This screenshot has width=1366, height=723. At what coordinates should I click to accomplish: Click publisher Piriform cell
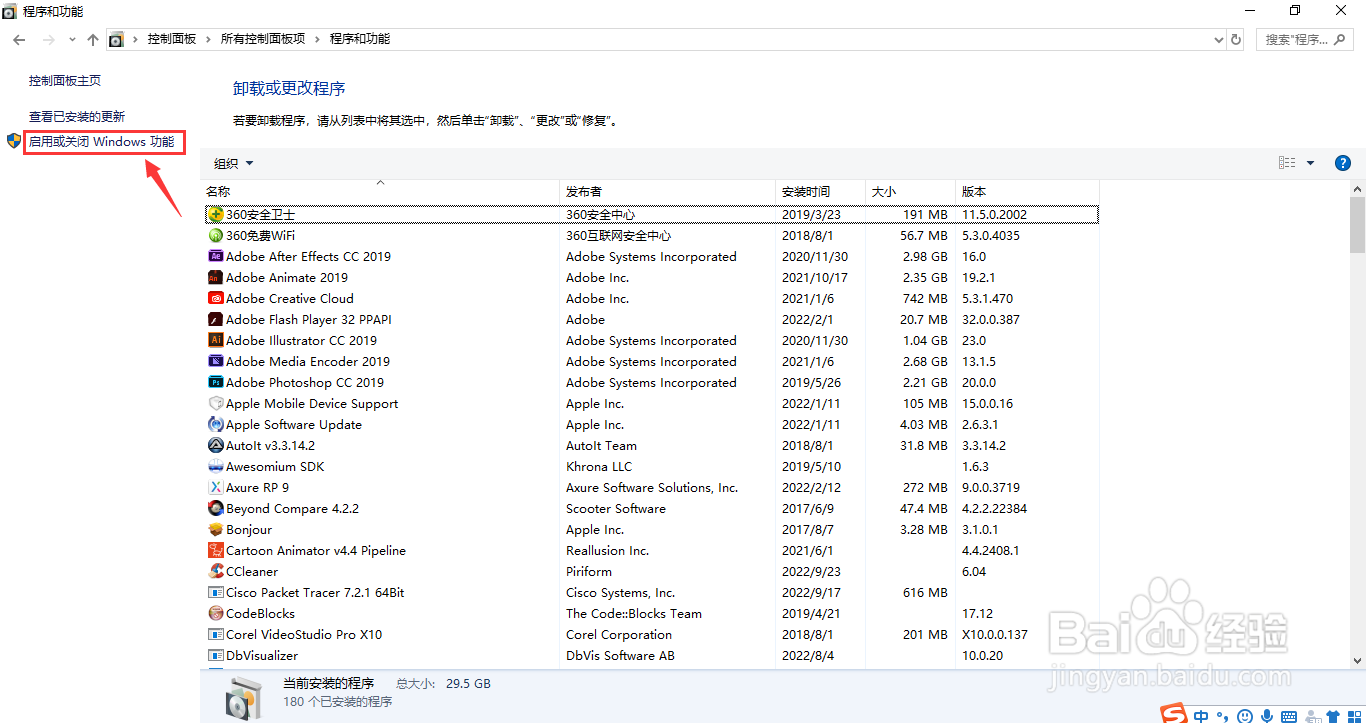(x=589, y=571)
